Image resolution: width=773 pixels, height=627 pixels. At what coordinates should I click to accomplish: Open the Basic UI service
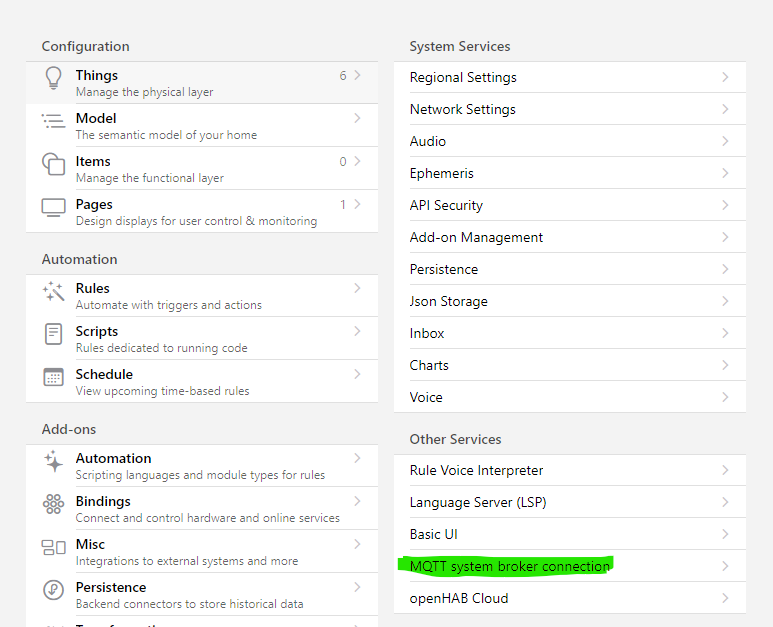point(433,534)
